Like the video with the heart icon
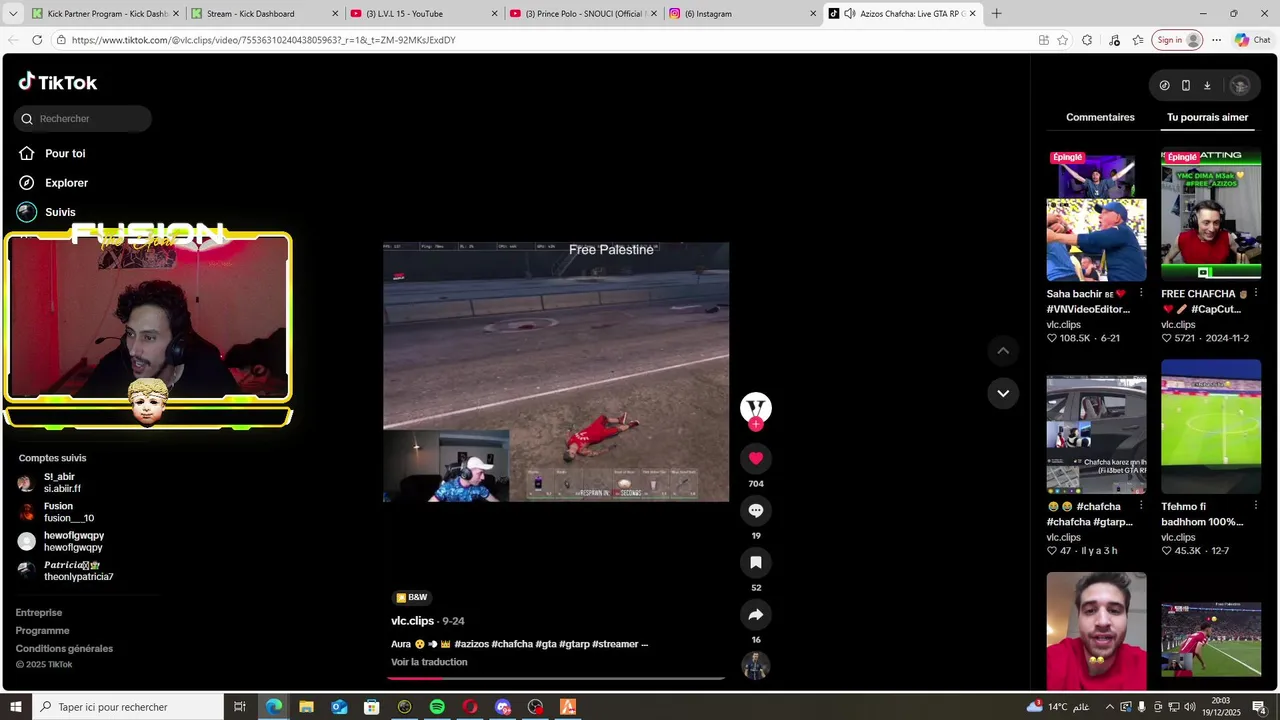This screenshot has height=720, width=1280. coord(756,458)
